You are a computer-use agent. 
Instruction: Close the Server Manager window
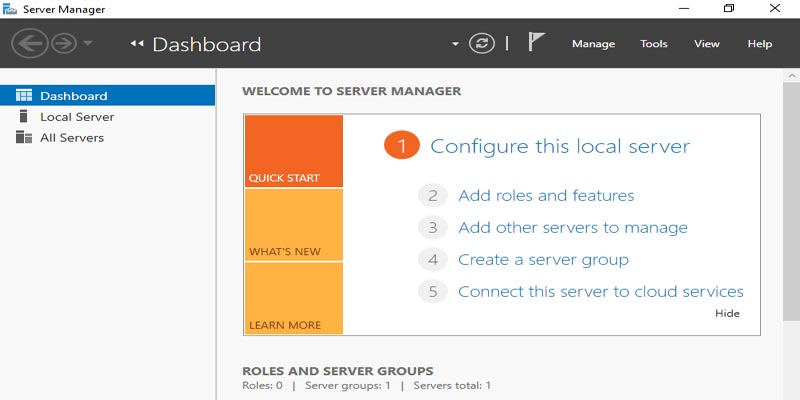tap(774, 9)
